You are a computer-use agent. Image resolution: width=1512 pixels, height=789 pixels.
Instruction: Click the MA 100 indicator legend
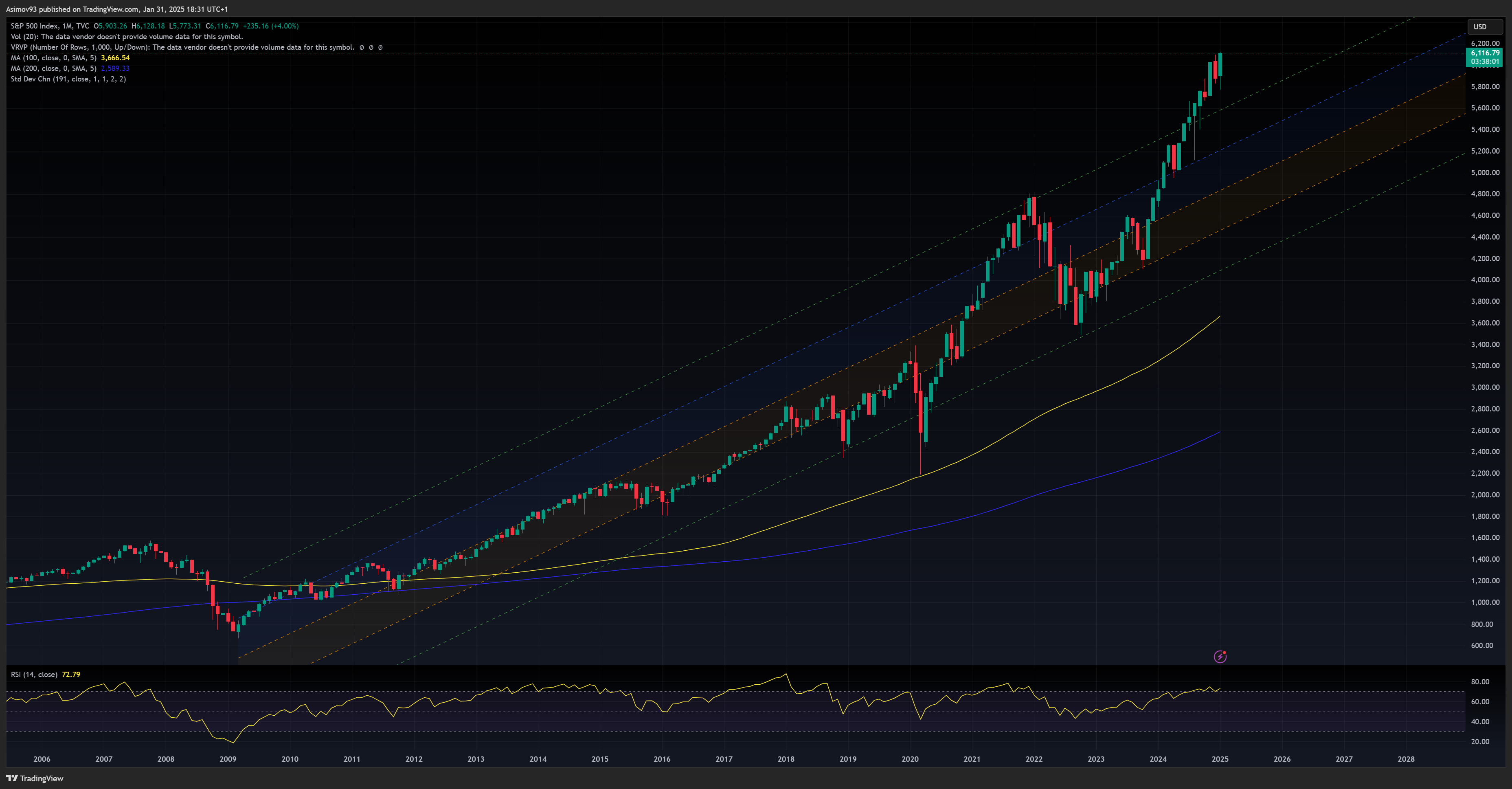(53, 57)
